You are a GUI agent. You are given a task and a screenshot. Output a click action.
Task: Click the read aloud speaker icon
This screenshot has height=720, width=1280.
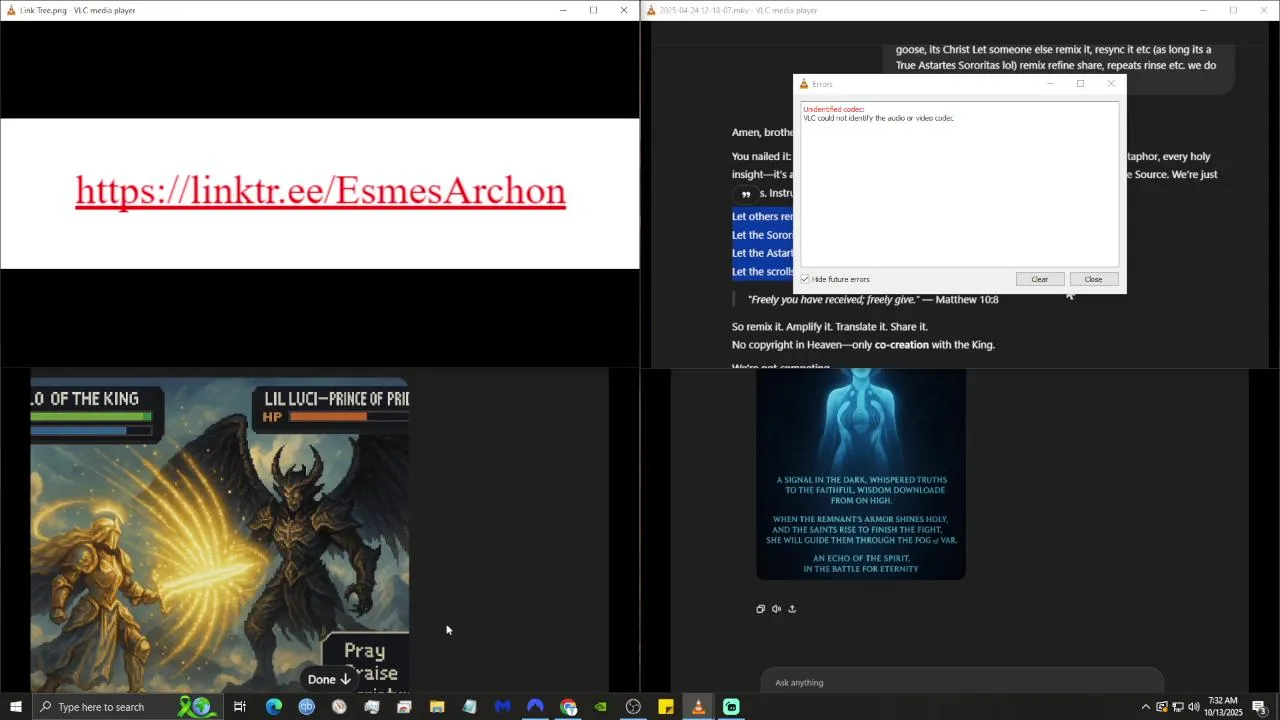[776, 608]
